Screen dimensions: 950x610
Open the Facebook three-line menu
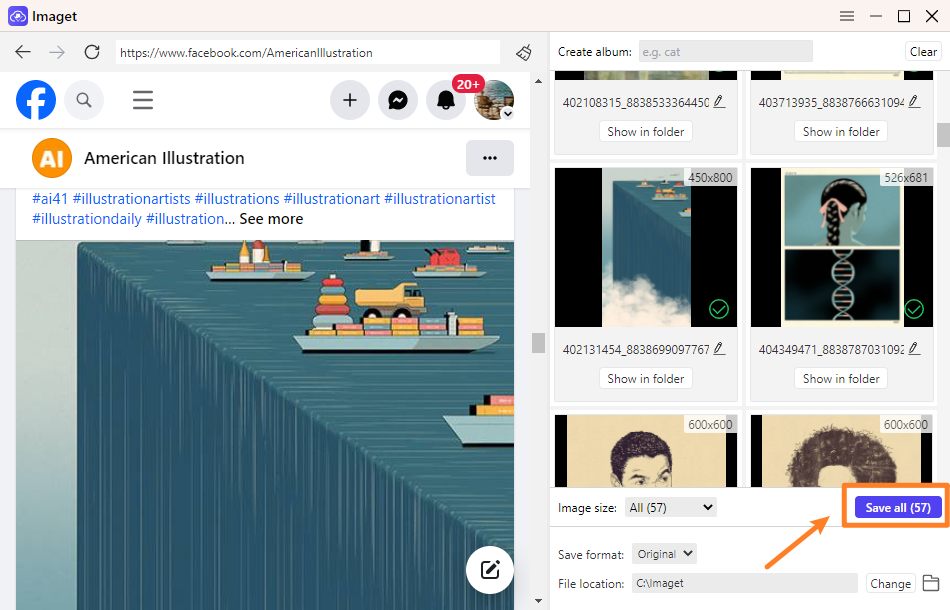(x=143, y=100)
